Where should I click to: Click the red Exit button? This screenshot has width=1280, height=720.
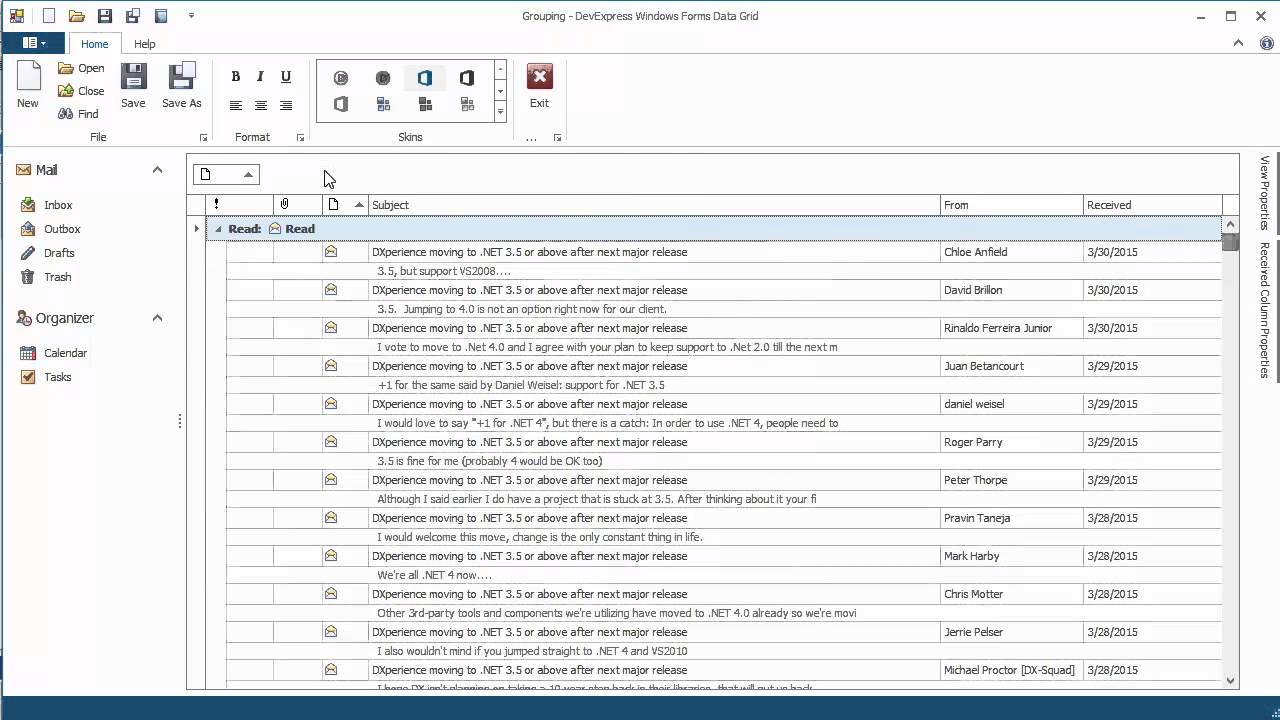539,85
